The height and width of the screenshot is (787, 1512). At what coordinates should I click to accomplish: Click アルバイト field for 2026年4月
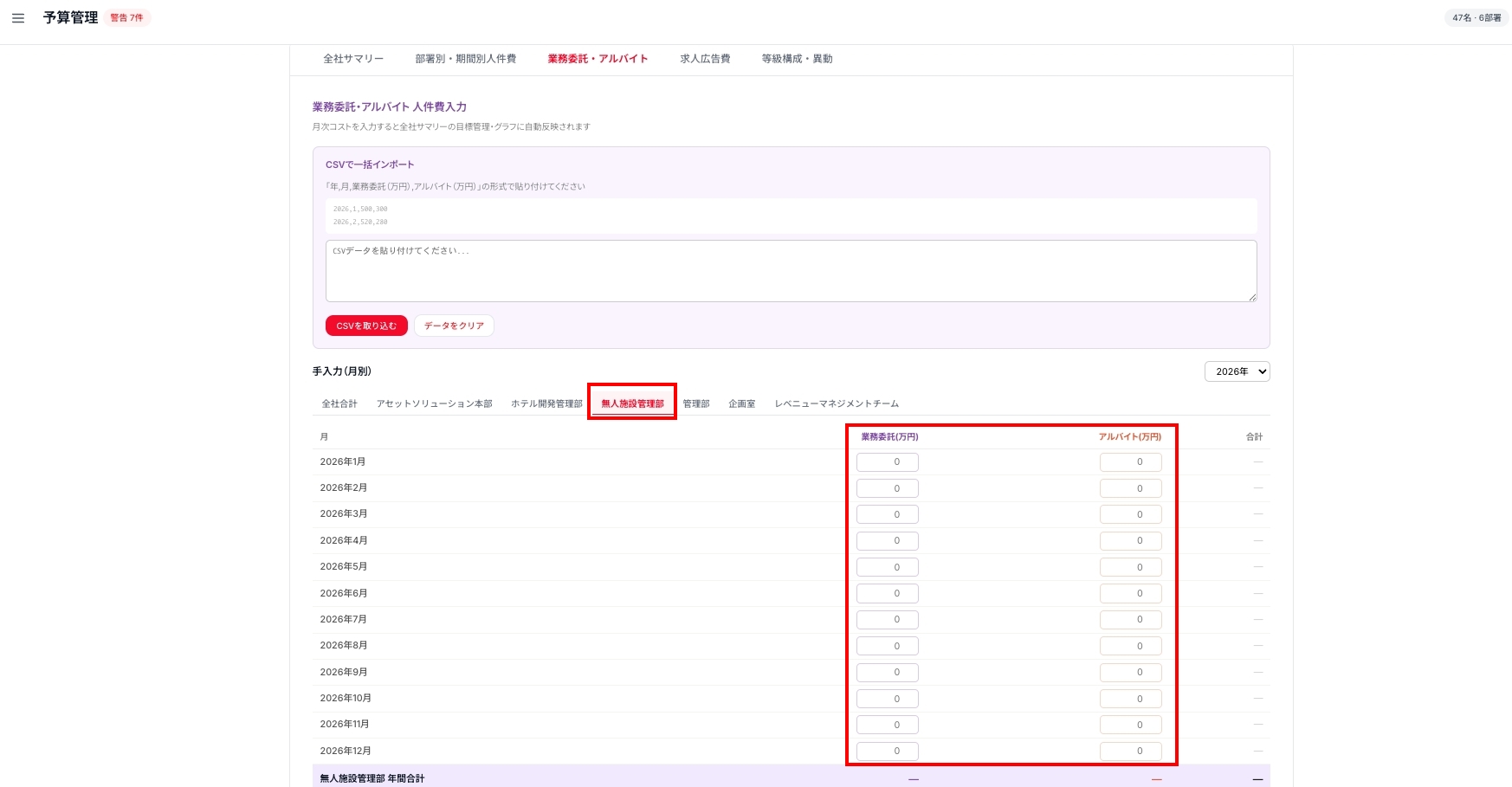pyautogui.click(x=1131, y=541)
